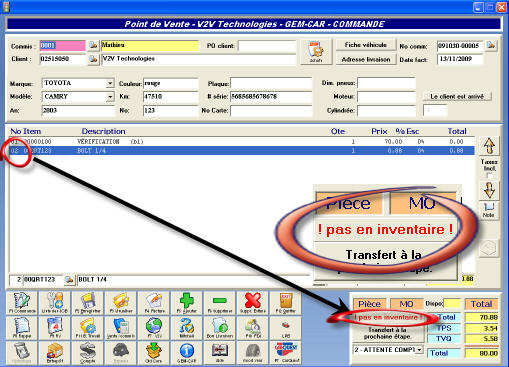Screen dimensions: 509x367
Task: Open the GEM-CAR blue info icon
Action: (x=187, y=353)
